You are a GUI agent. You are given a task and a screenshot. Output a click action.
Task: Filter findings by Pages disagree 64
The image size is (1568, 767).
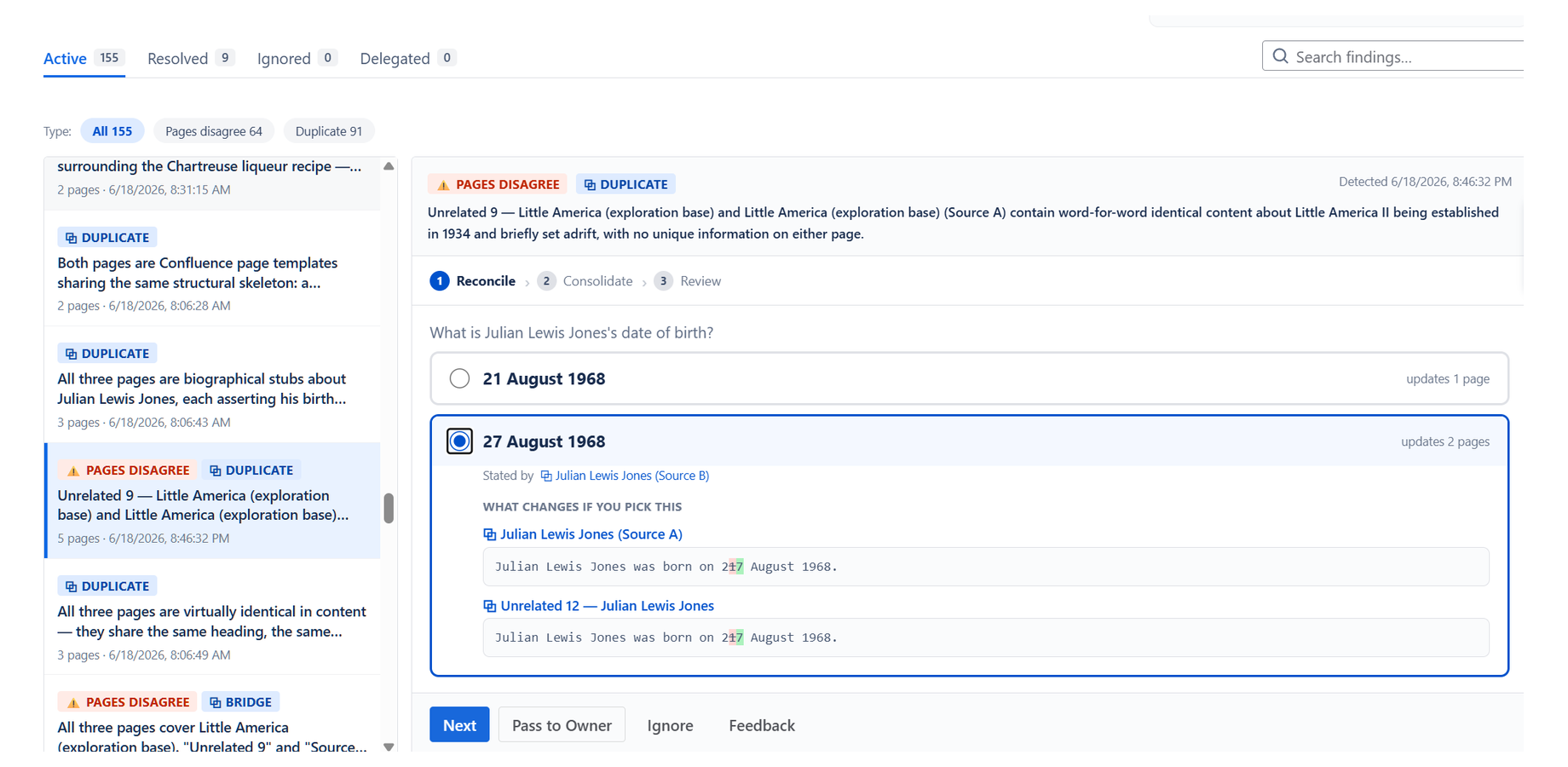click(214, 131)
